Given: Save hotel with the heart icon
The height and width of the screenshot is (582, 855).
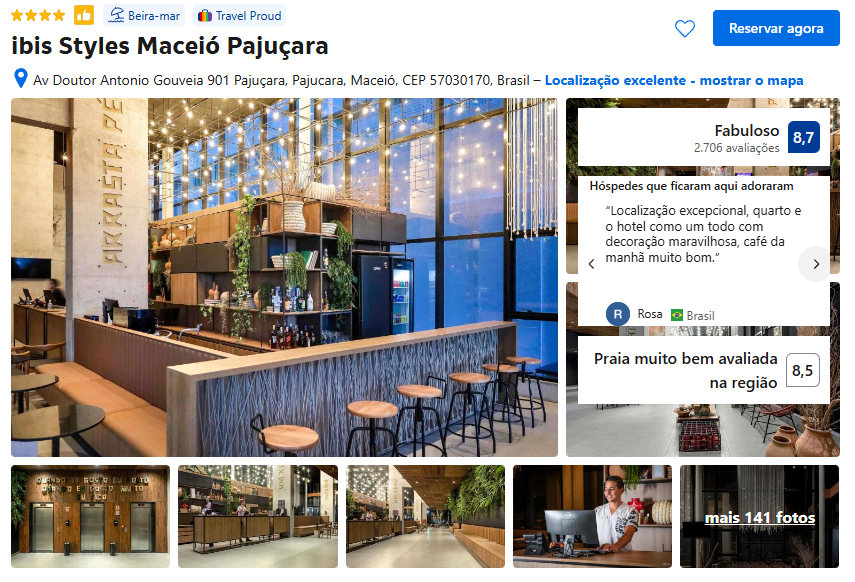Looking at the screenshot, I should [x=685, y=28].
